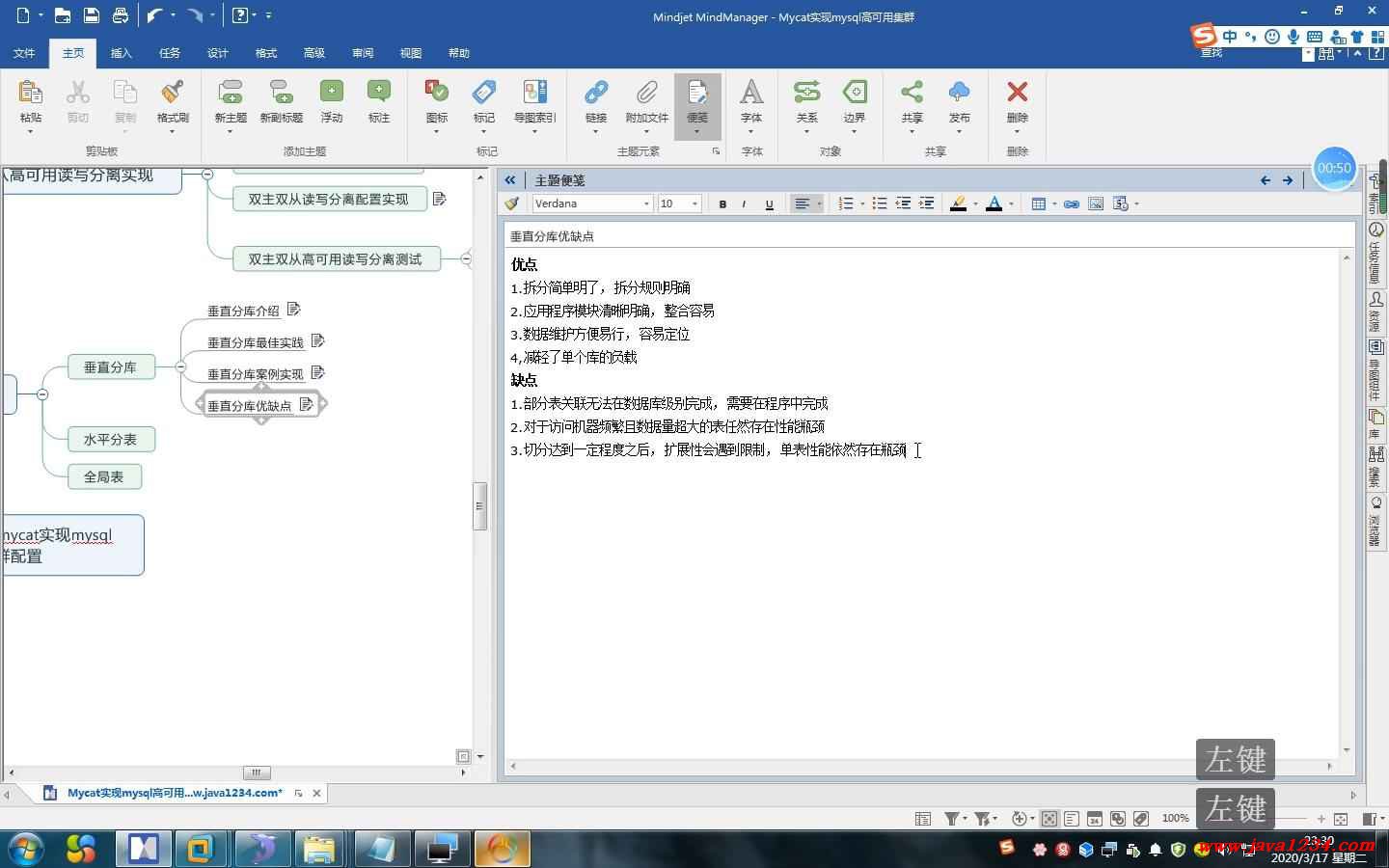This screenshot has height=868, width=1389.
Task: Switch to the 任务 ribbon tab
Action: coord(170,53)
